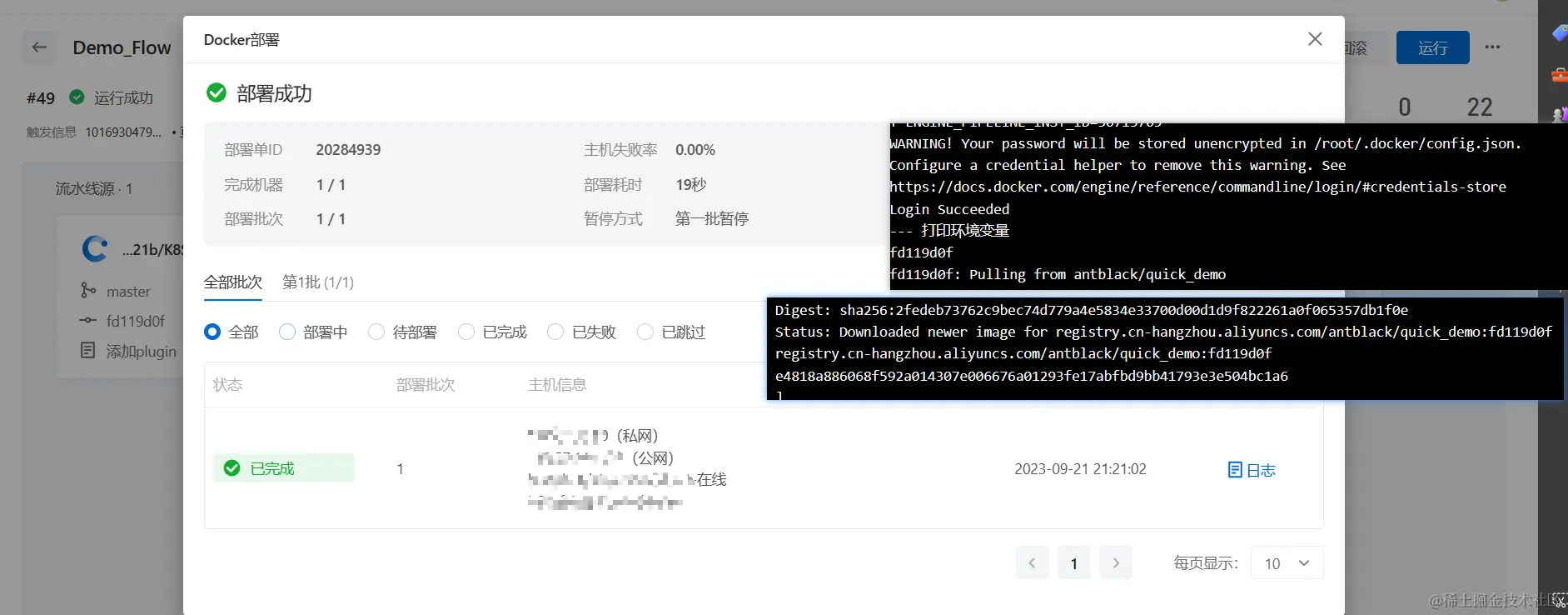
Task: Close the Docker部署 dialog
Action: click(1315, 39)
